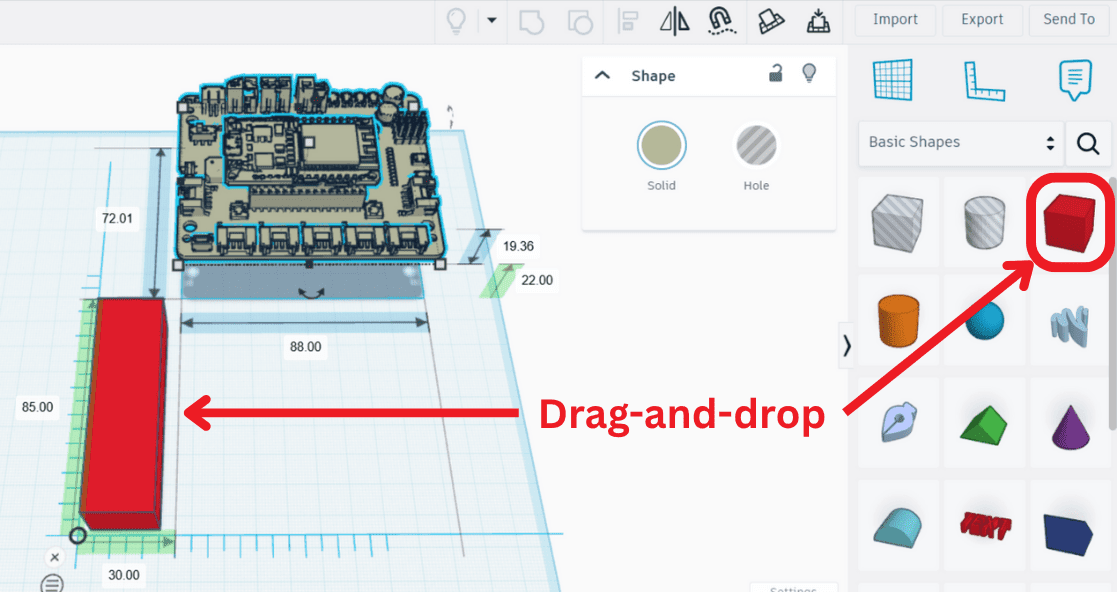Click the Group shapes icon
The height and width of the screenshot is (592, 1117).
[x=531, y=20]
